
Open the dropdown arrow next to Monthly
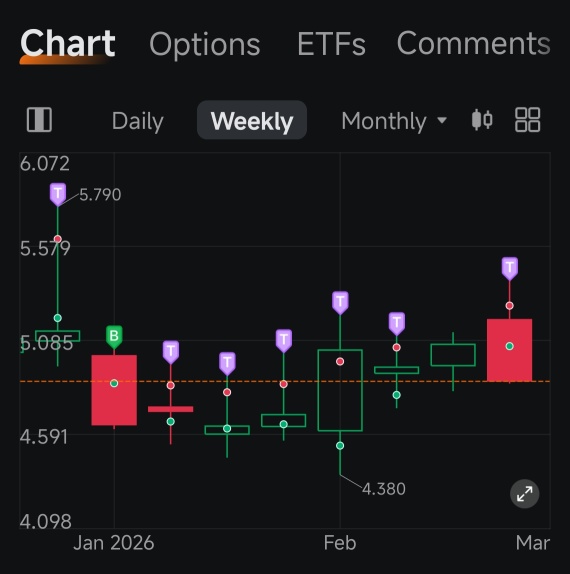coord(442,120)
